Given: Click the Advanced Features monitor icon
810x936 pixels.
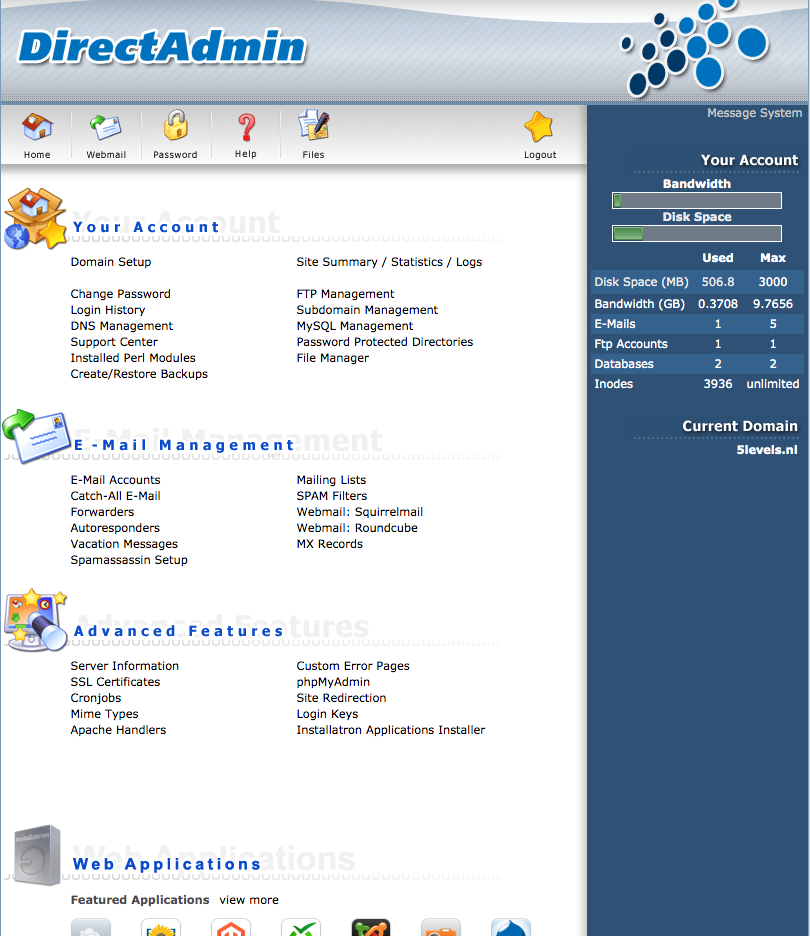Looking at the screenshot, I should coord(36,620).
